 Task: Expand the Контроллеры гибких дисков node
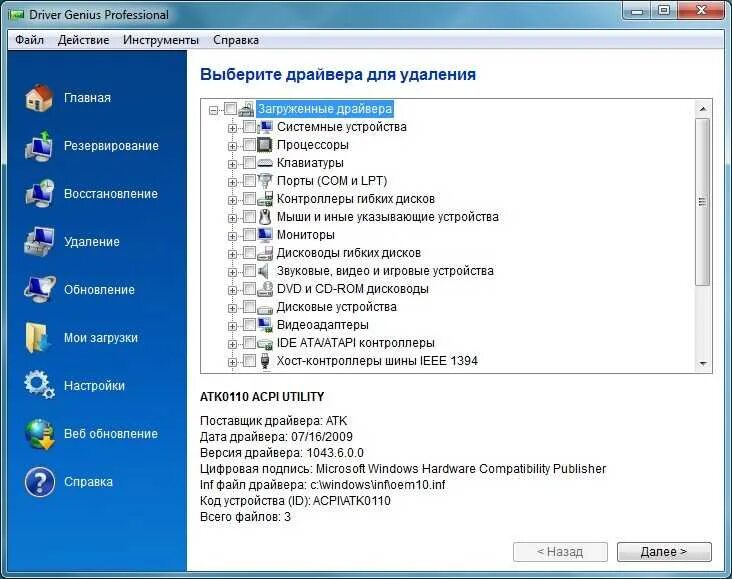pyautogui.click(x=232, y=200)
